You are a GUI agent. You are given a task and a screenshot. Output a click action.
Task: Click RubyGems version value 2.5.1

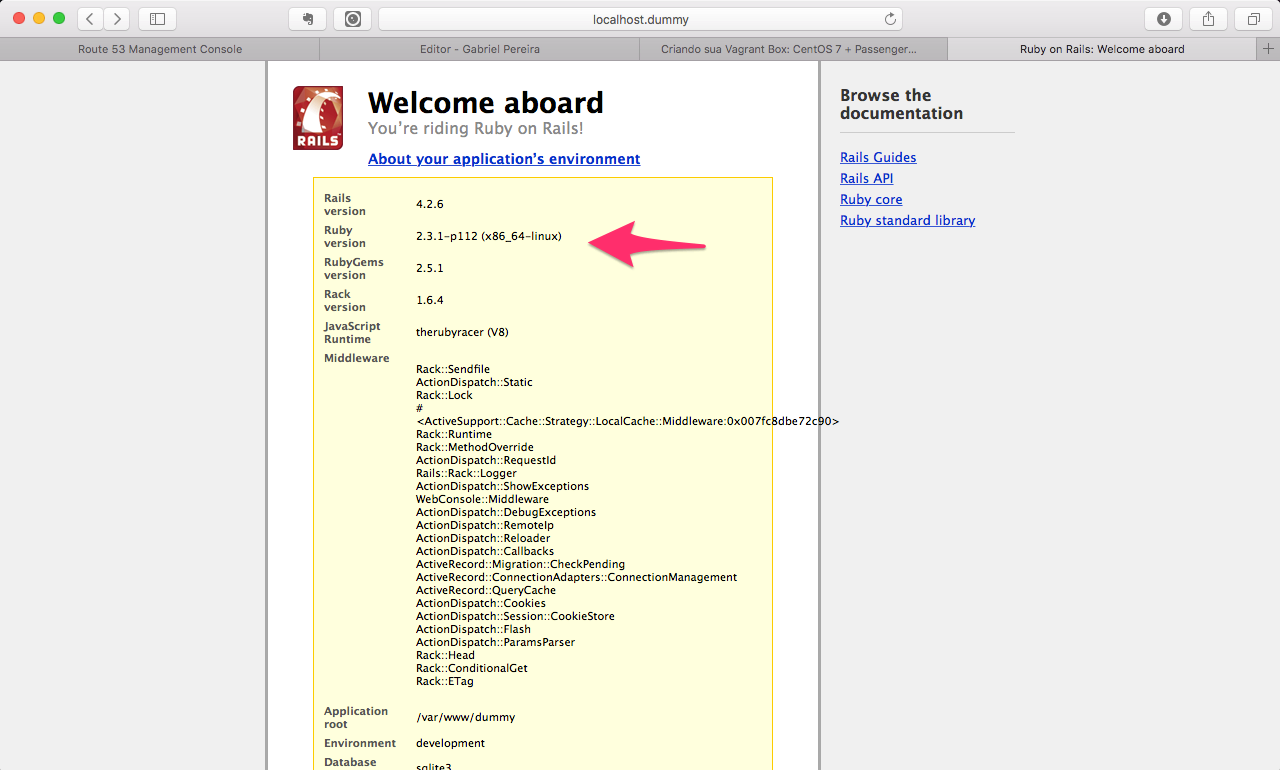click(430, 268)
